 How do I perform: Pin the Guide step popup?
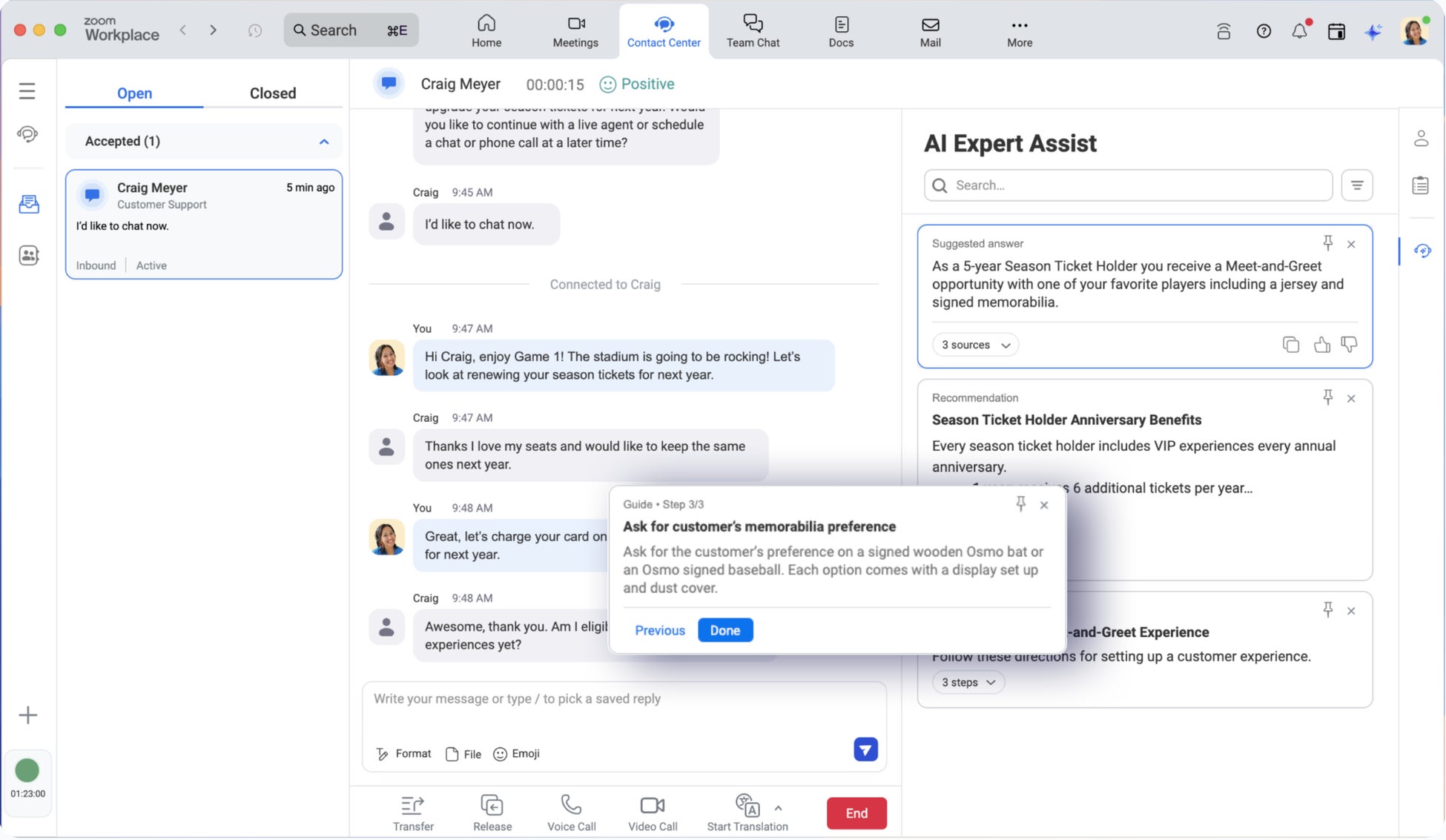point(1020,504)
